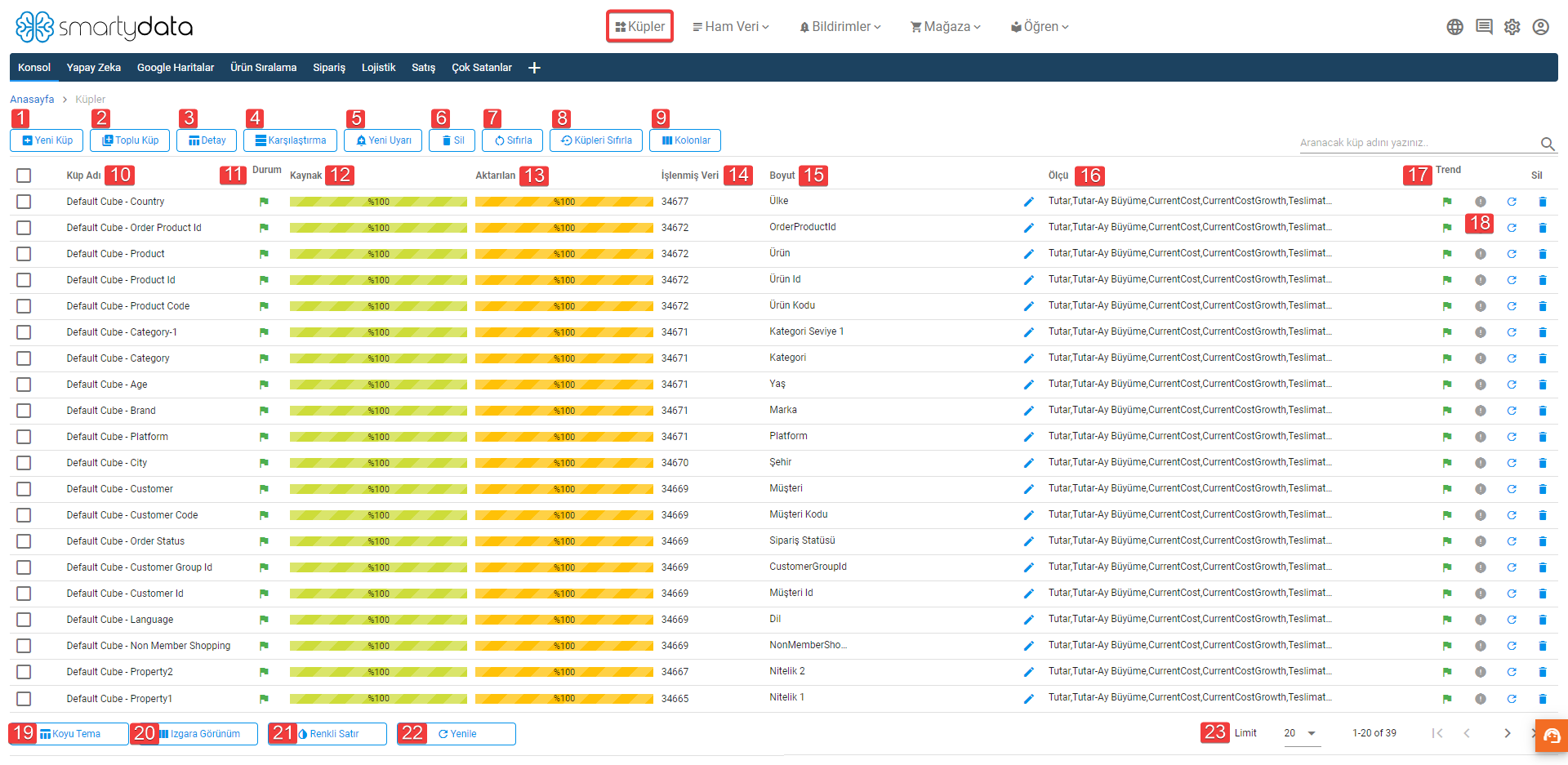Add a new tab with plus icon
Image resolution: width=1568 pixels, height=765 pixels.
click(x=534, y=68)
